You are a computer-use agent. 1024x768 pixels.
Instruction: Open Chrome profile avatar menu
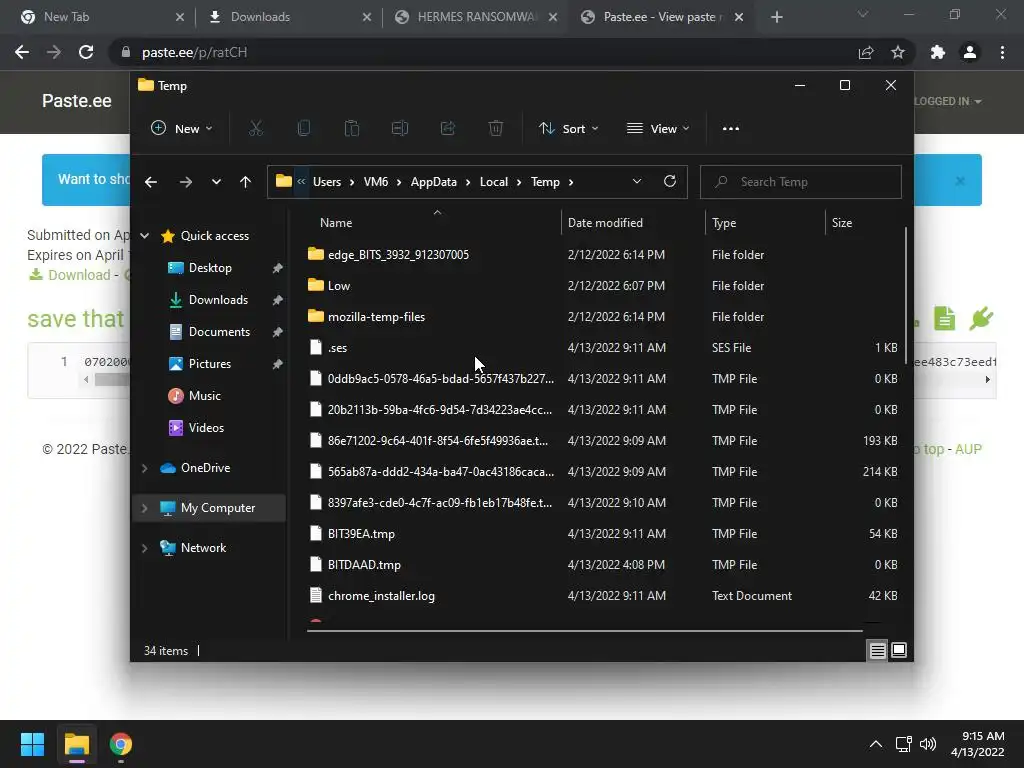[970, 52]
